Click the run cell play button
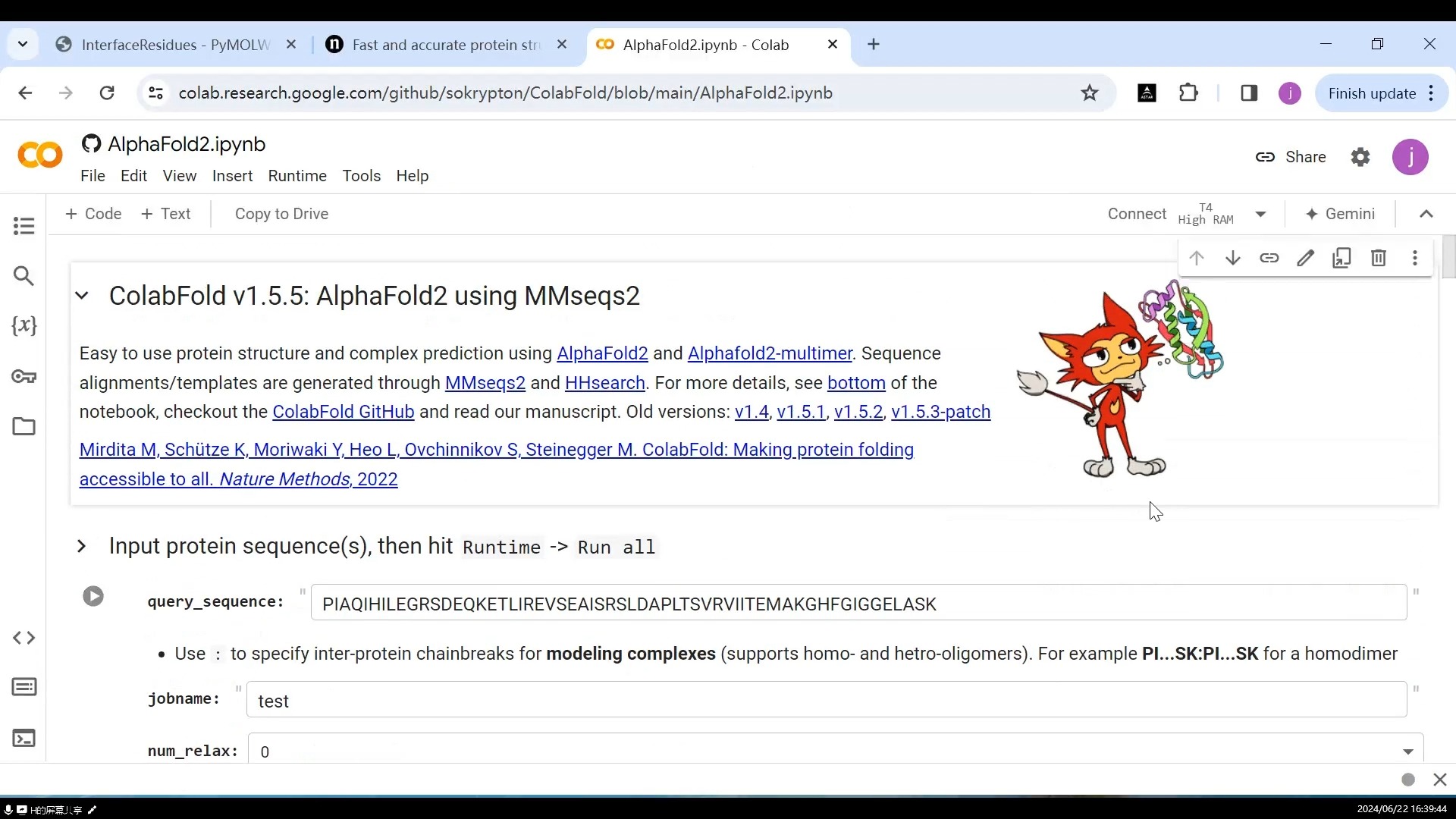 [x=93, y=595]
